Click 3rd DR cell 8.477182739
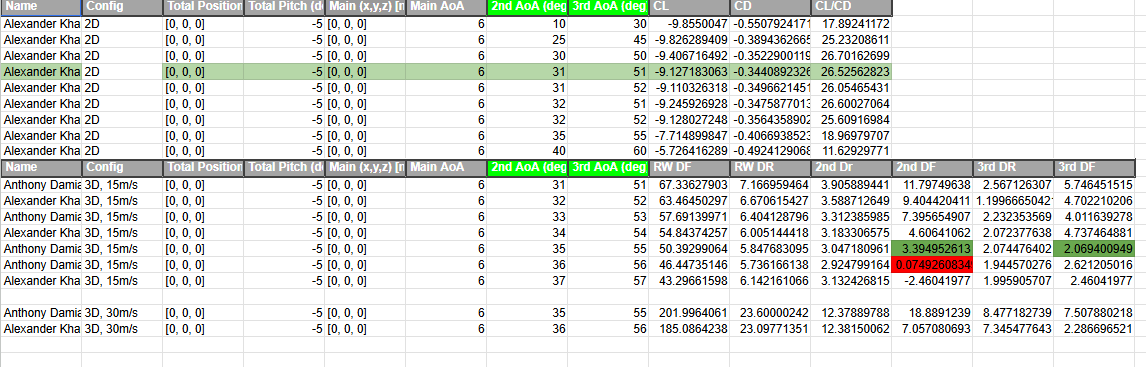 coord(1013,313)
